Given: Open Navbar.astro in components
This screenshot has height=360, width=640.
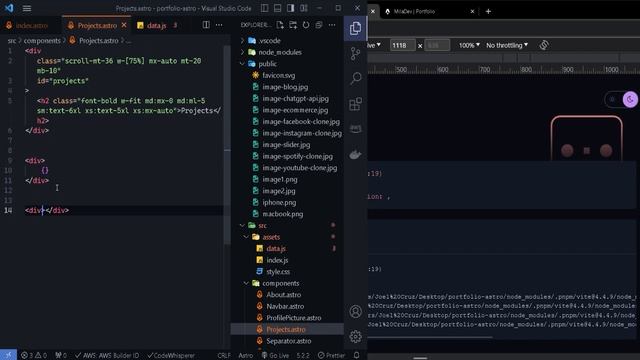Looking at the screenshot, I should coord(285,306).
